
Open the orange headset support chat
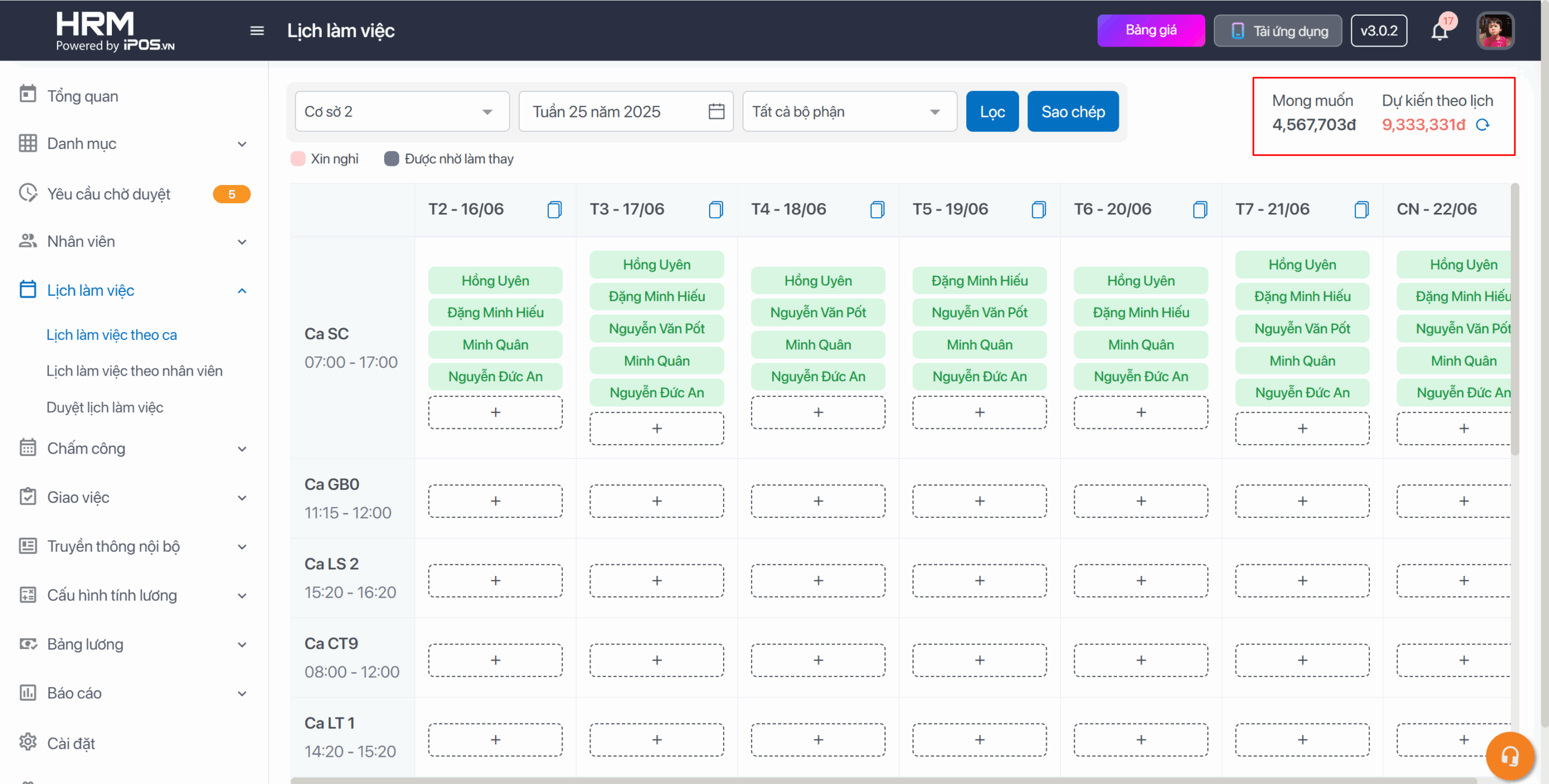(x=1510, y=756)
